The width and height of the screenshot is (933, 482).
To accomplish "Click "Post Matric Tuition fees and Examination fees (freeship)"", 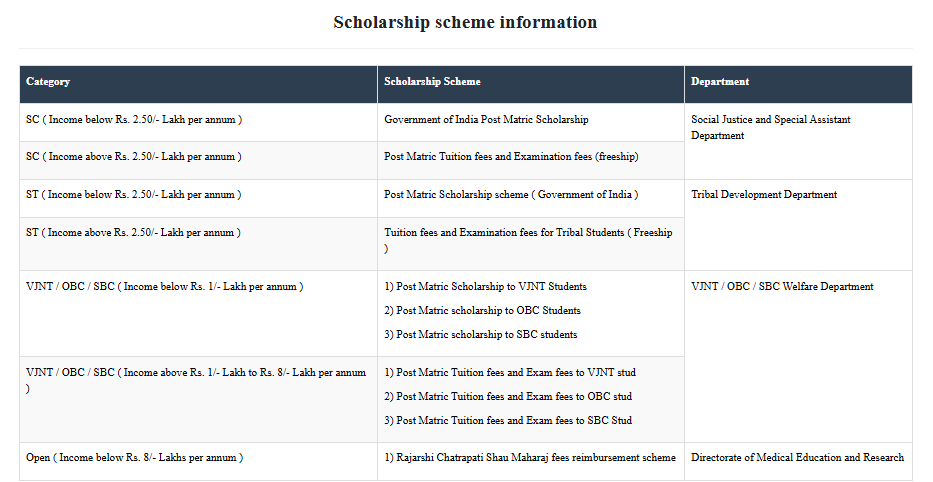I will (511, 157).
